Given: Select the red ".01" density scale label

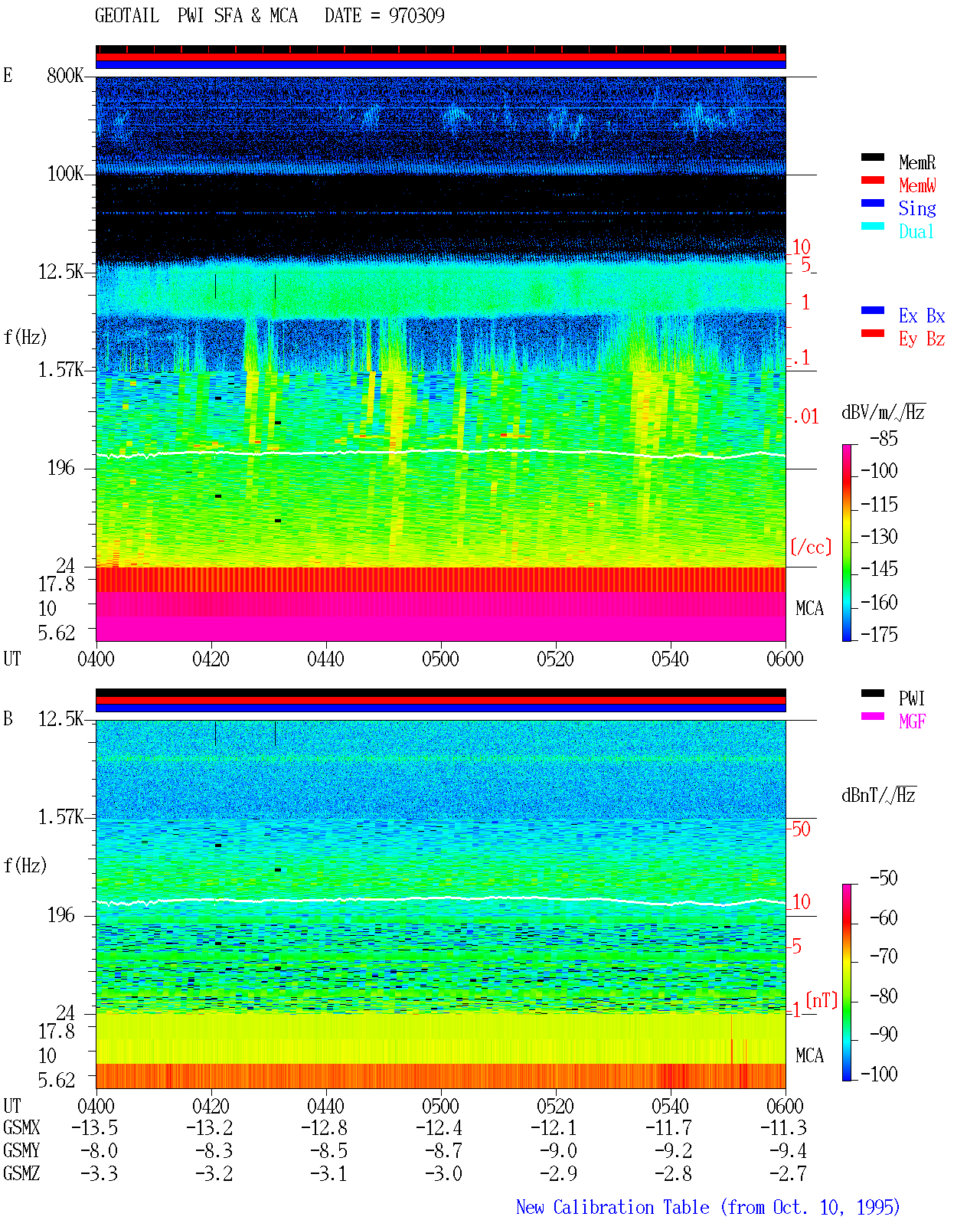Looking at the screenshot, I should (x=805, y=417).
